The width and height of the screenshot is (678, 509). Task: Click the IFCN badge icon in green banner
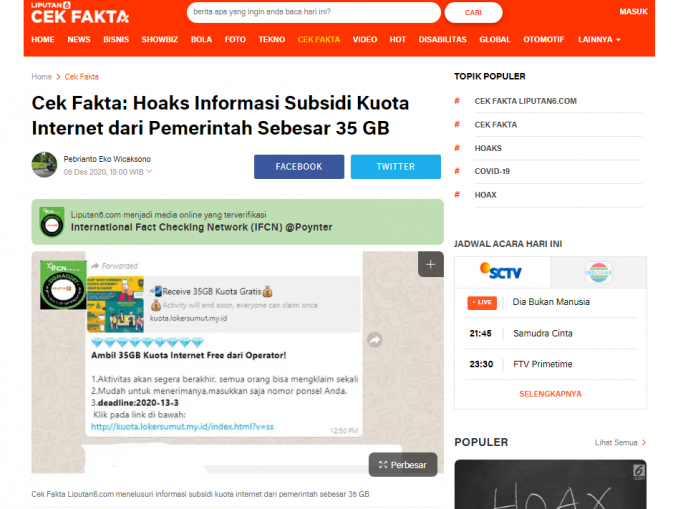coord(52,221)
